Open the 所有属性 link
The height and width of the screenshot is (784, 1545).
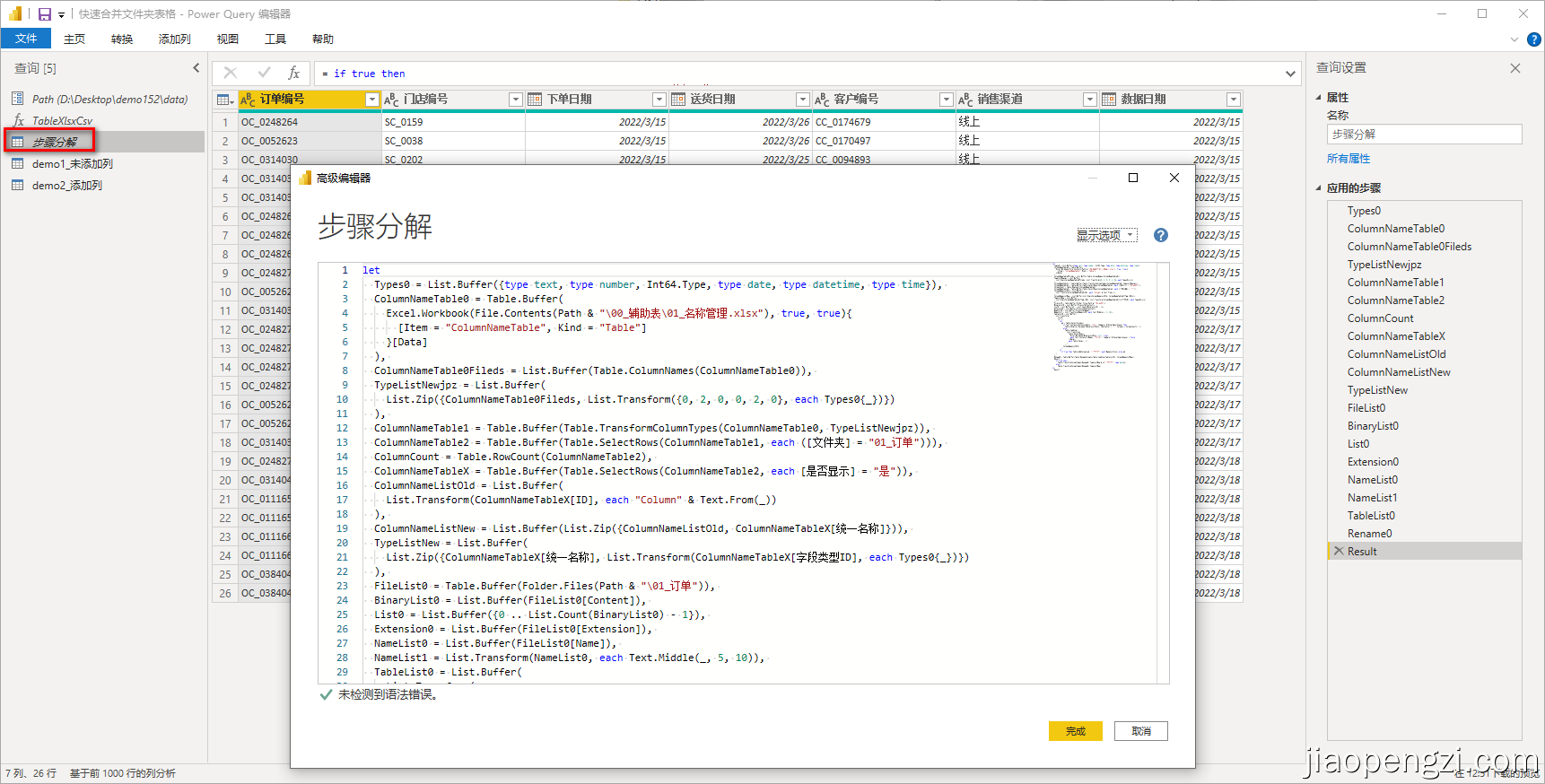[x=1349, y=159]
